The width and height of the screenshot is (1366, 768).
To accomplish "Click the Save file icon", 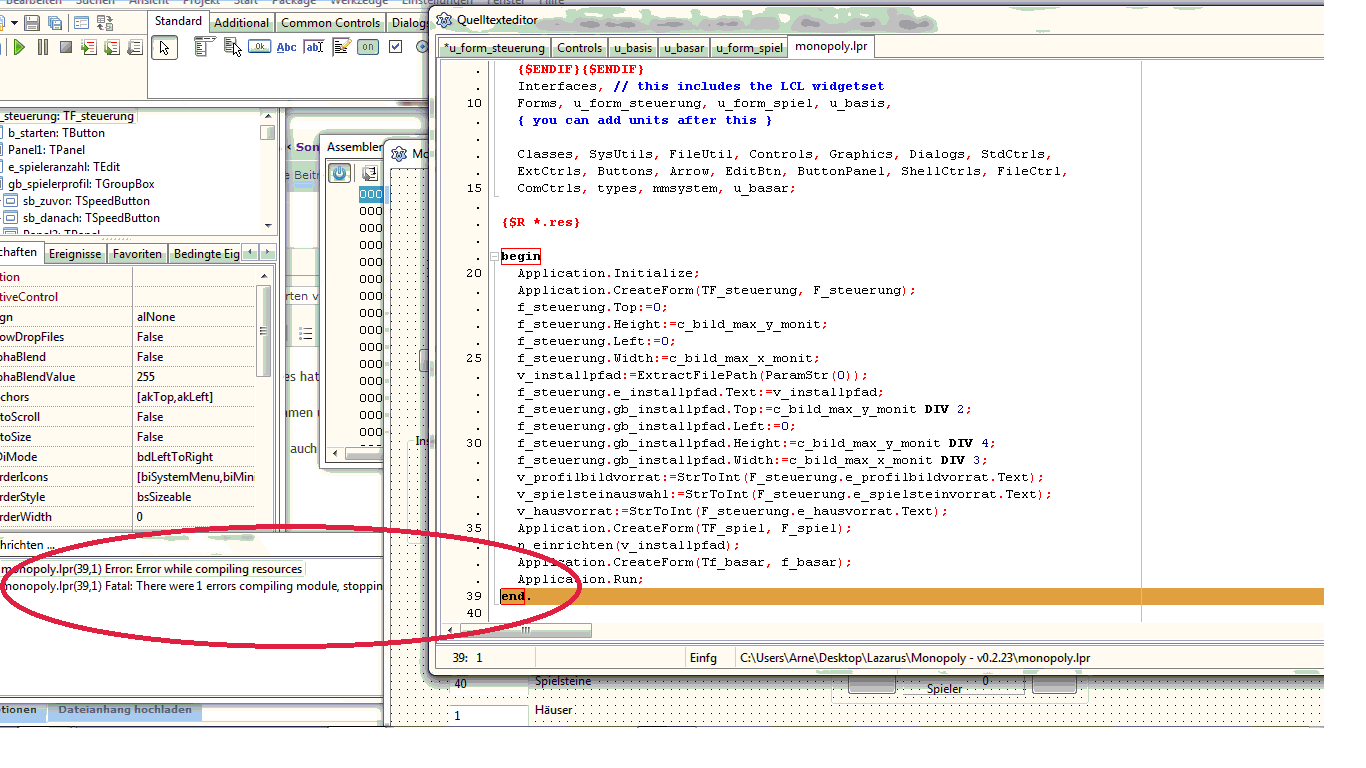I will pyautogui.click(x=32, y=22).
